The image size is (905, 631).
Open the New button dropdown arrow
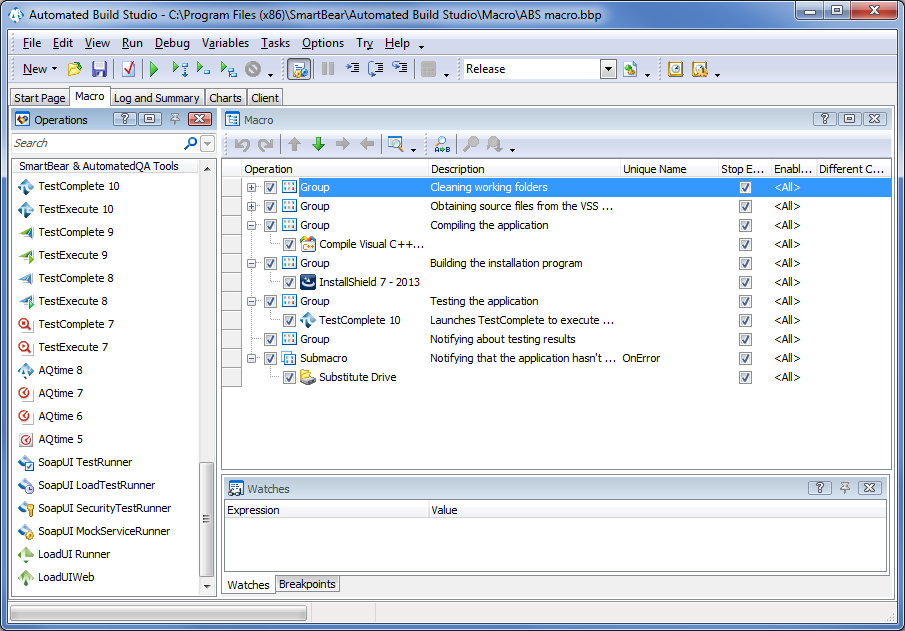click(x=54, y=69)
